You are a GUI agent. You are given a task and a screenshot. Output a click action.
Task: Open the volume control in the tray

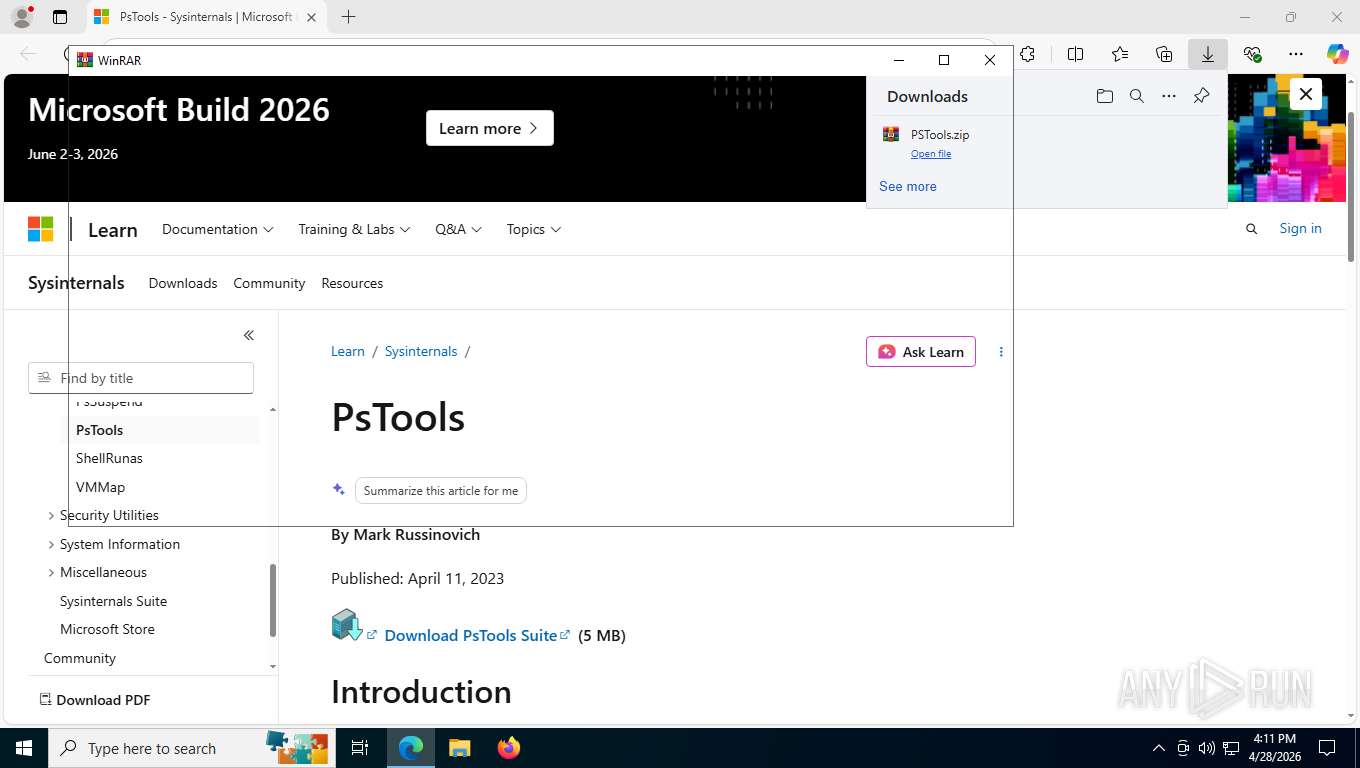1206,748
